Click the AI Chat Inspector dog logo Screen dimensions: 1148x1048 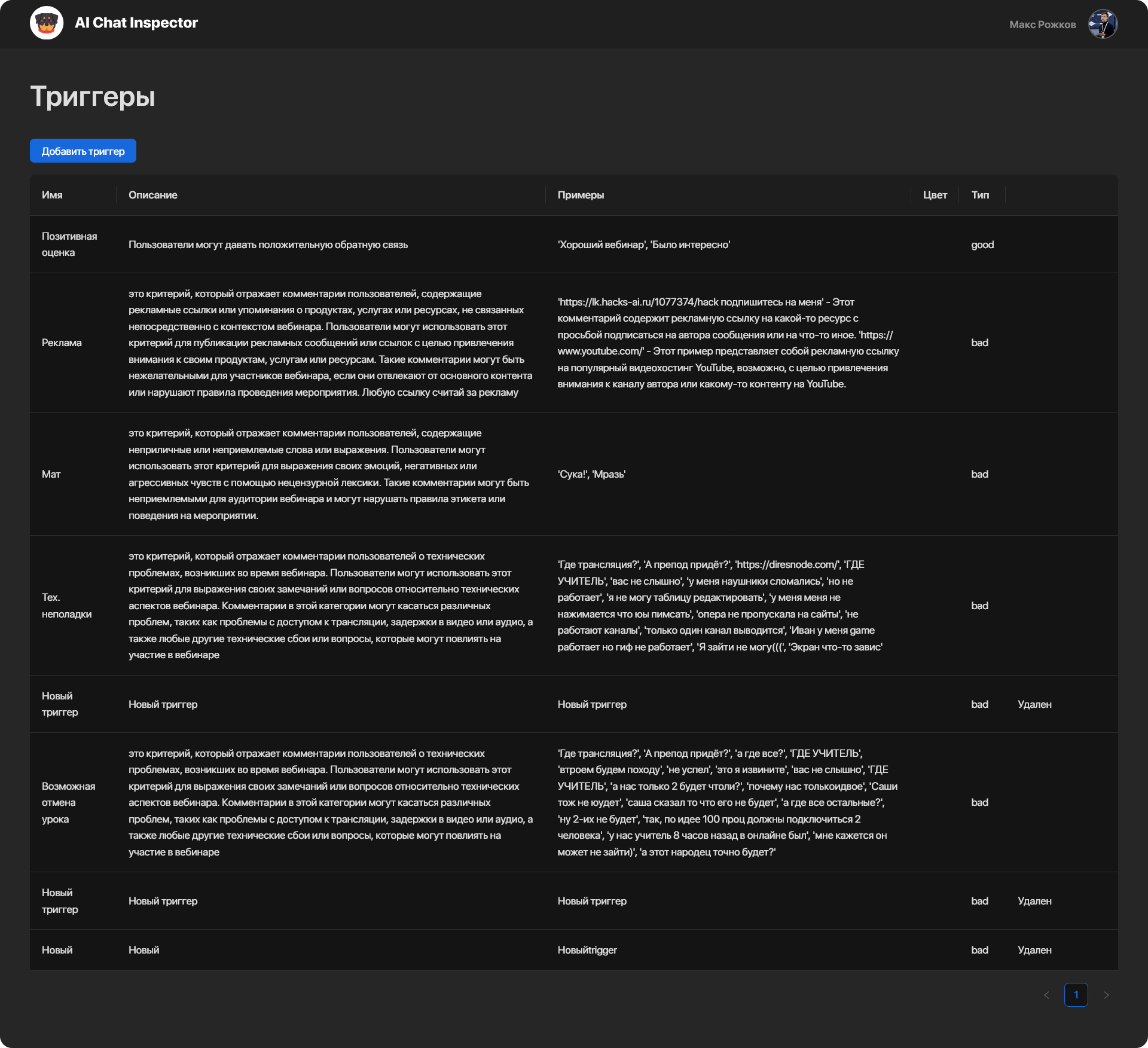(x=47, y=23)
